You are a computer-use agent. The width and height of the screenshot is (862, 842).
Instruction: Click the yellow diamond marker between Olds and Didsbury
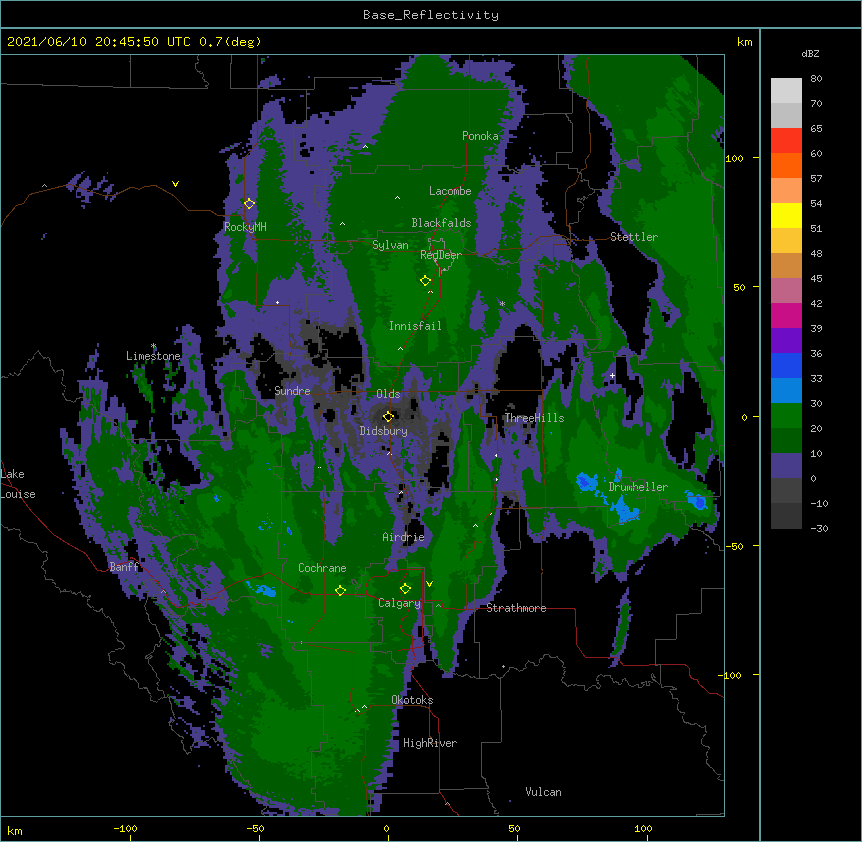[x=388, y=417]
